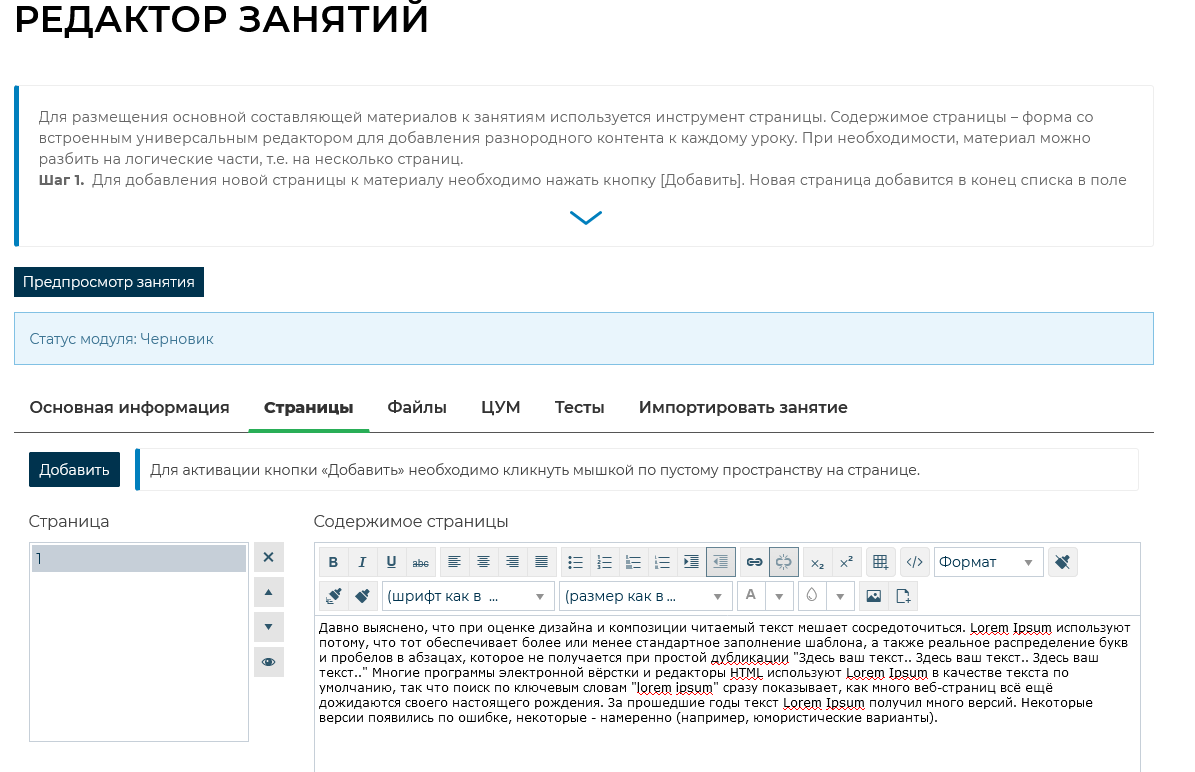Open the HTML source code view
The height and width of the screenshot is (772, 1195).
point(914,562)
